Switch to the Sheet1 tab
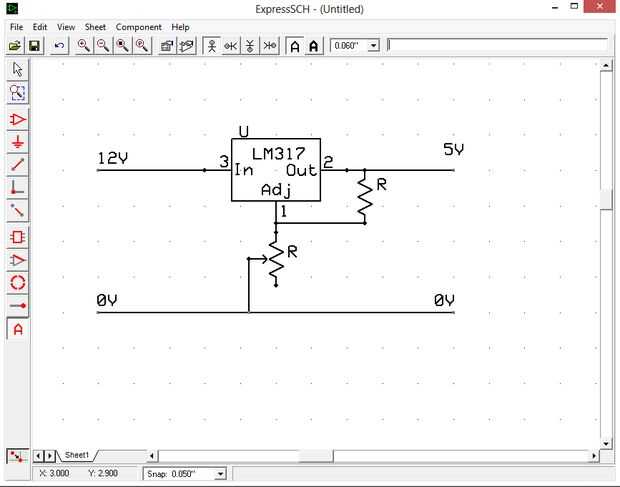 [x=77, y=455]
